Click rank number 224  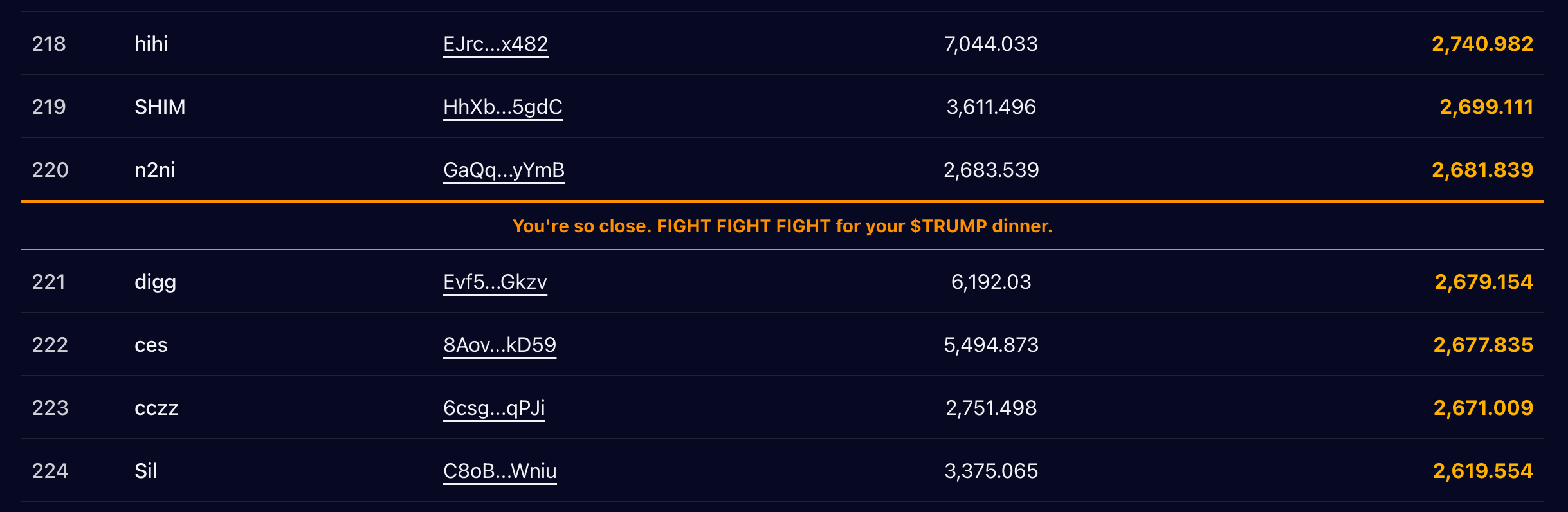(50, 471)
